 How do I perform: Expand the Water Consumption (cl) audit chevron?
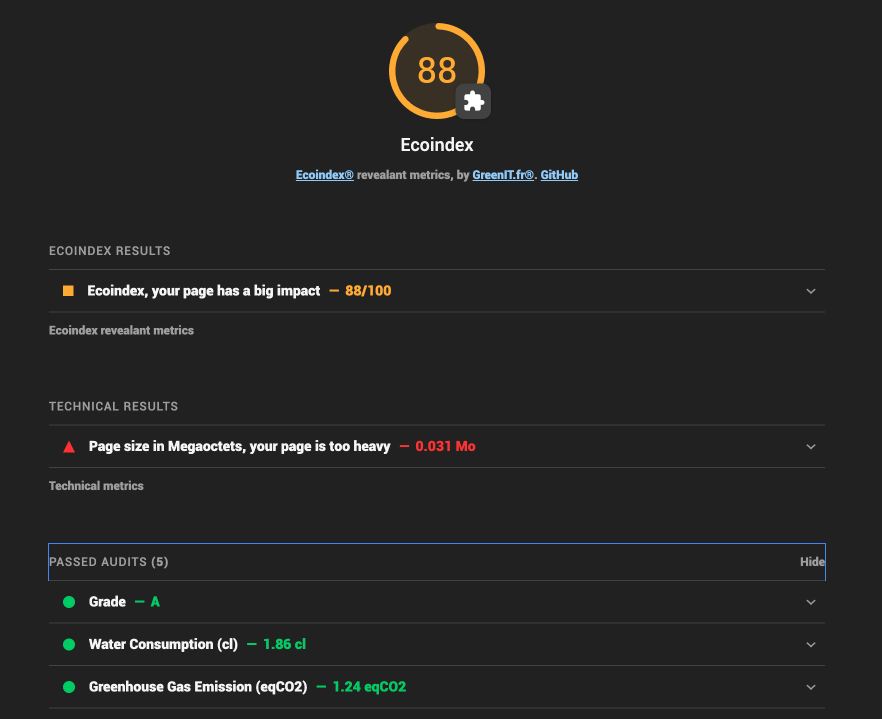[811, 645]
